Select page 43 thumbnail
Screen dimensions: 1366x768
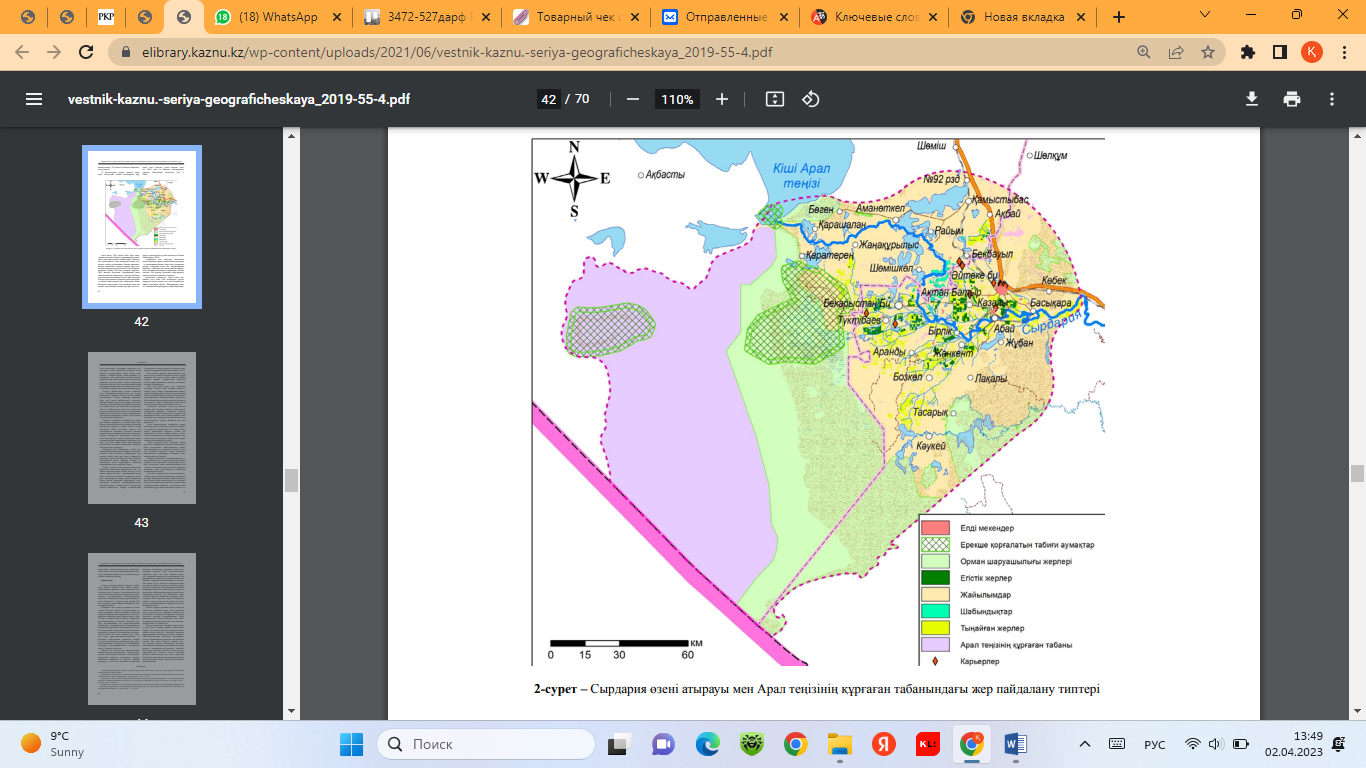tap(141, 427)
